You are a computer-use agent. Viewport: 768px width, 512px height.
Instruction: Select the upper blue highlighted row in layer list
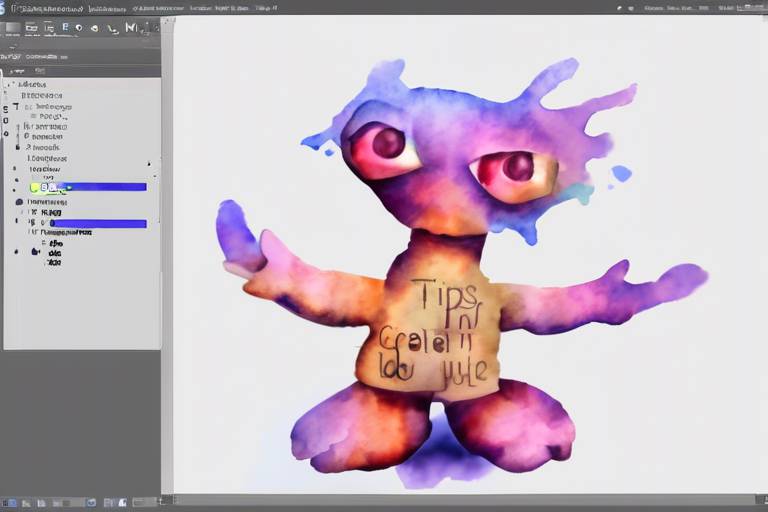pyautogui.click(x=88, y=187)
